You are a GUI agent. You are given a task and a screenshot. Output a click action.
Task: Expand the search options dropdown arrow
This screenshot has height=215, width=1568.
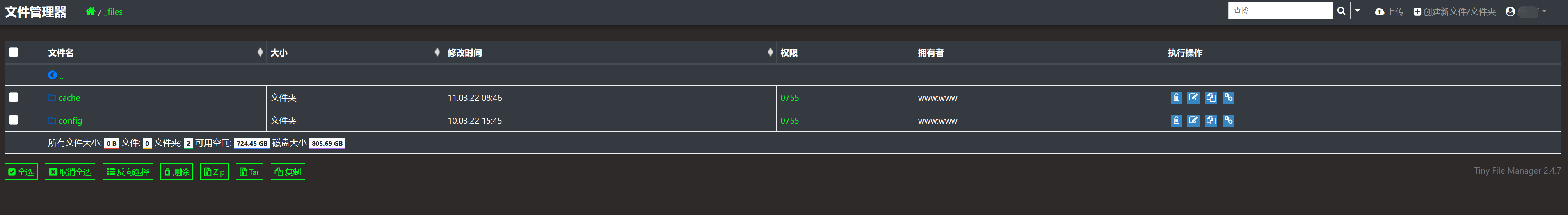tap(1358, 11)
